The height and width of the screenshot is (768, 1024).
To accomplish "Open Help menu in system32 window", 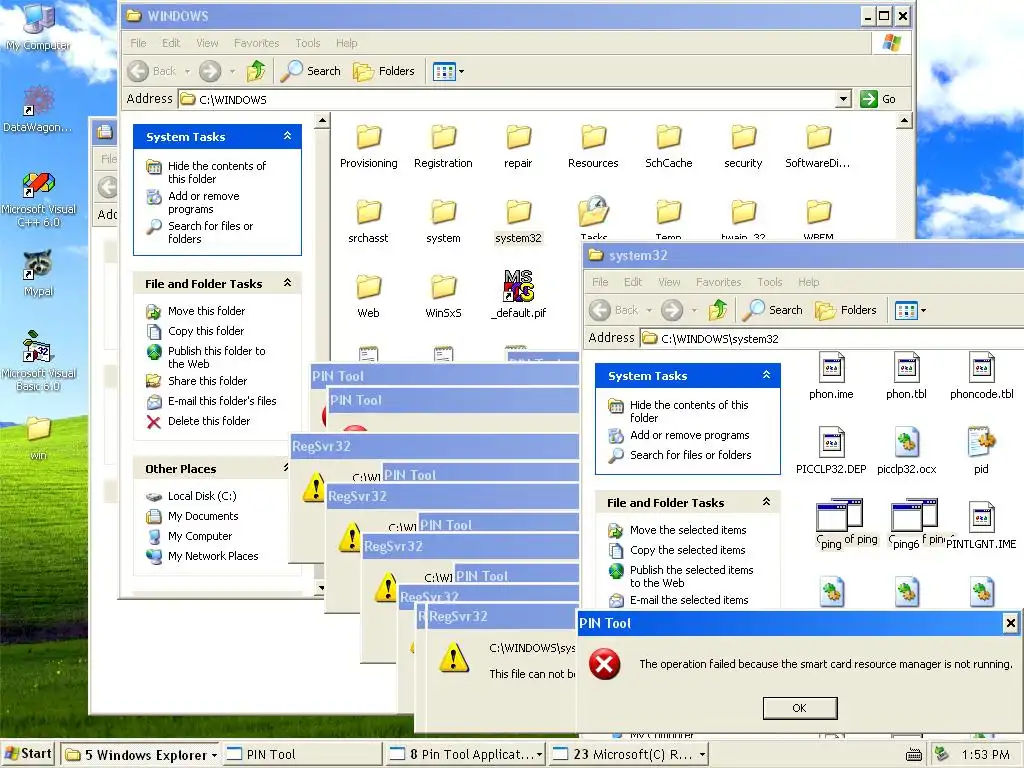I will point(808,282).
